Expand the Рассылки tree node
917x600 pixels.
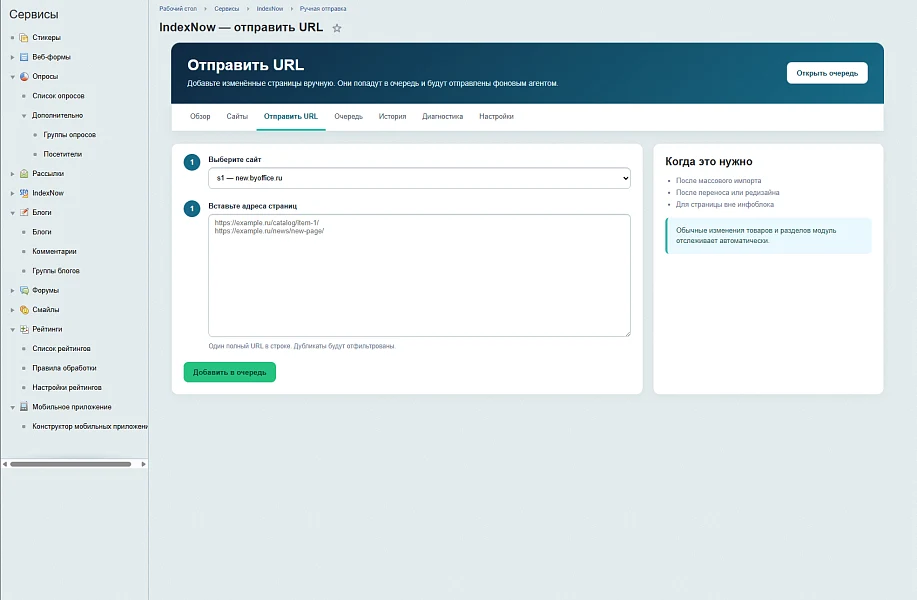[x=12, y=174]
